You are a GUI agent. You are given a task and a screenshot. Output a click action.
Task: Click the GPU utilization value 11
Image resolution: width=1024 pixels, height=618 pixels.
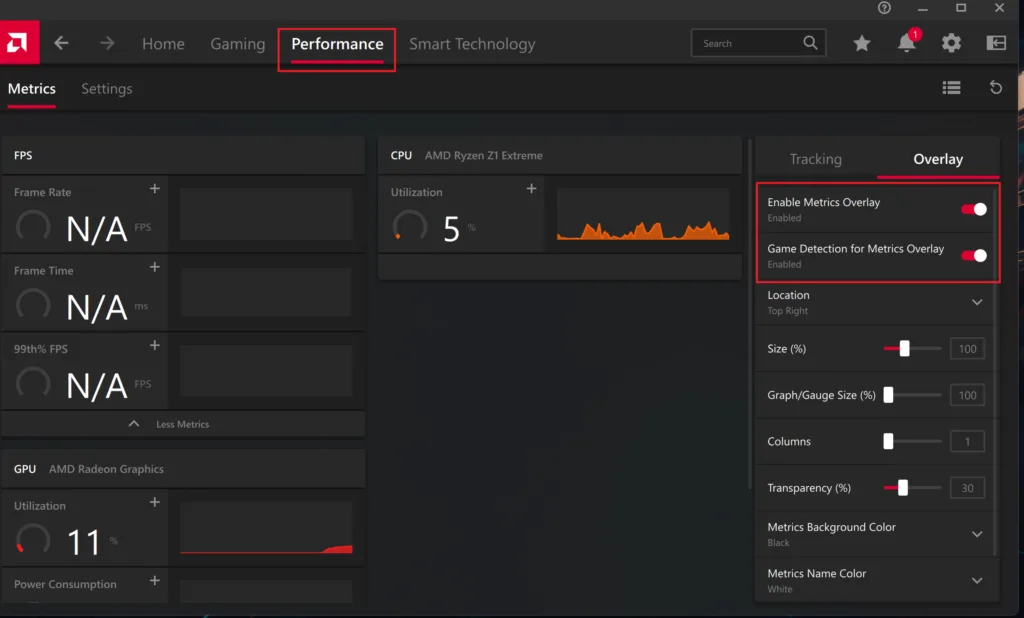(x=84, y=542)
